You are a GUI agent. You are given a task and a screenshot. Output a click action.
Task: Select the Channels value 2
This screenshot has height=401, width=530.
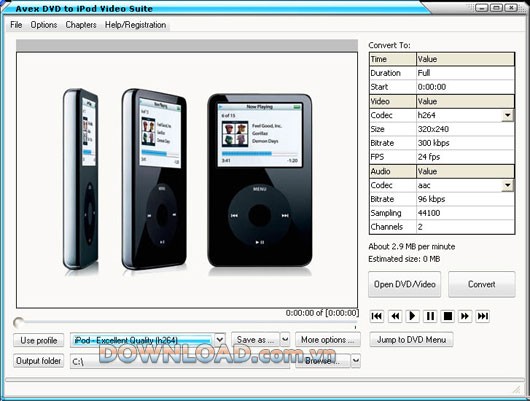tap(465, 227)
